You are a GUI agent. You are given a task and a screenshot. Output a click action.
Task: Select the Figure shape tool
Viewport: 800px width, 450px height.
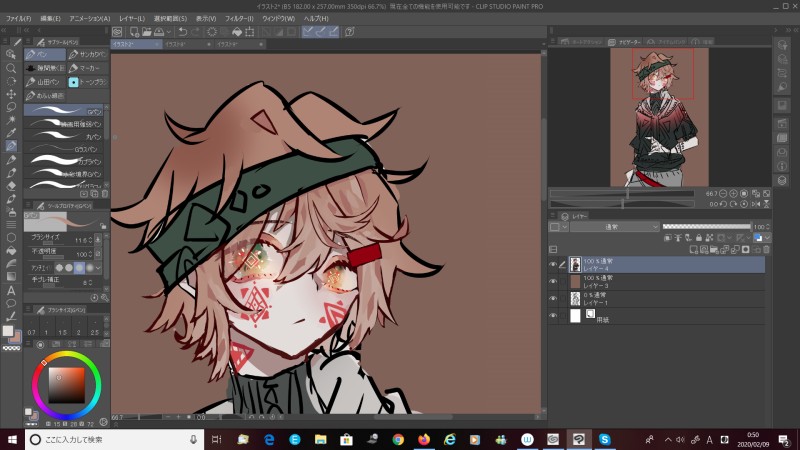pyautogui.click(x=11, y=238)
